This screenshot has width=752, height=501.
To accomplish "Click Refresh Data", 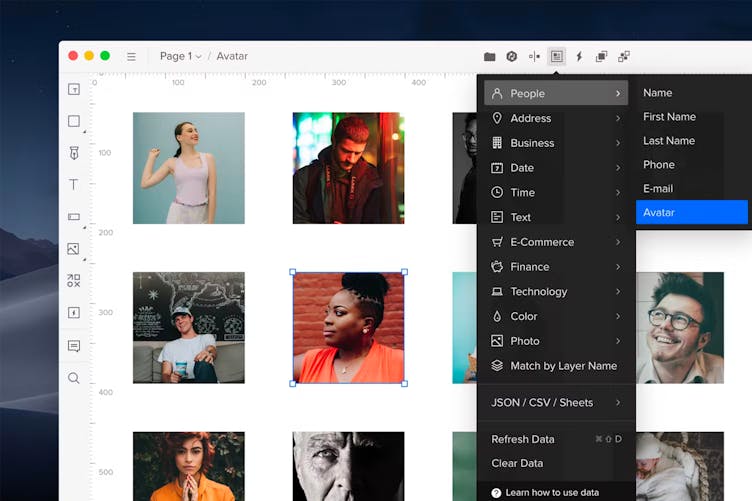I will (x=556, y=439).
